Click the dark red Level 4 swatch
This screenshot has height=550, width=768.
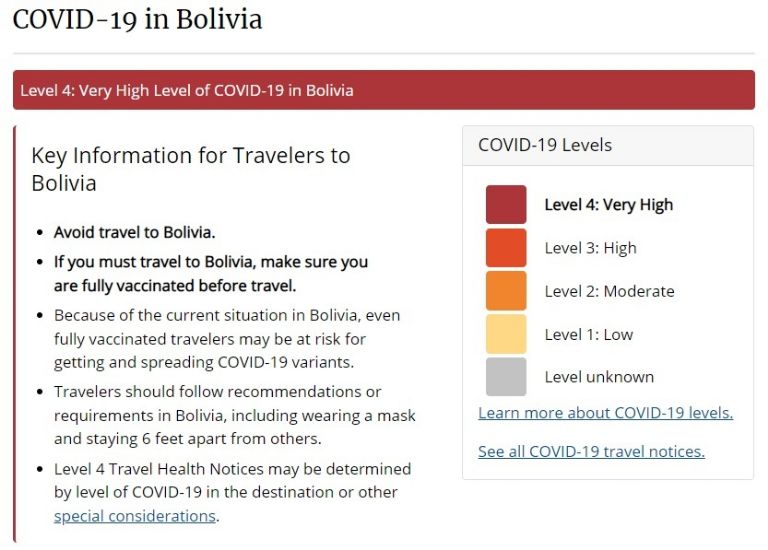coord(506,204)
